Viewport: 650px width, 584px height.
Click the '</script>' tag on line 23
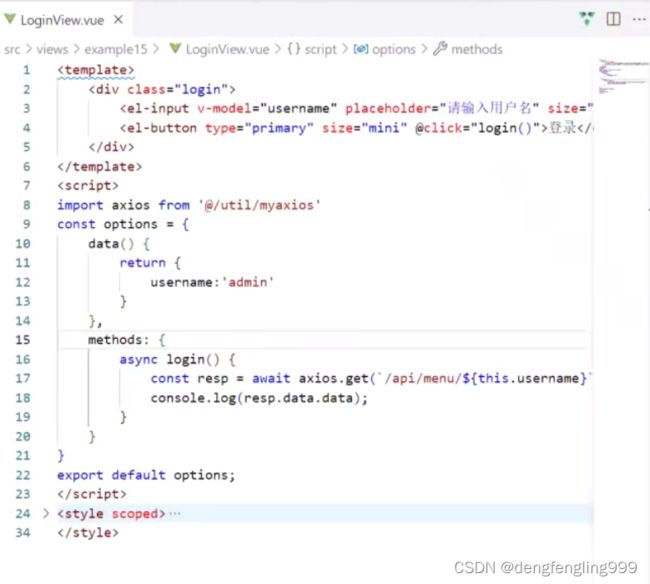92,494
